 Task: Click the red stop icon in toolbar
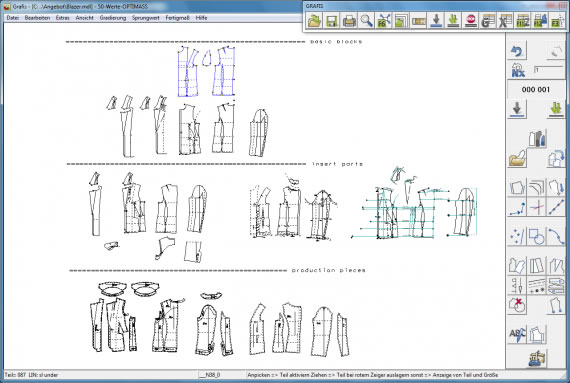coord(471,21)
